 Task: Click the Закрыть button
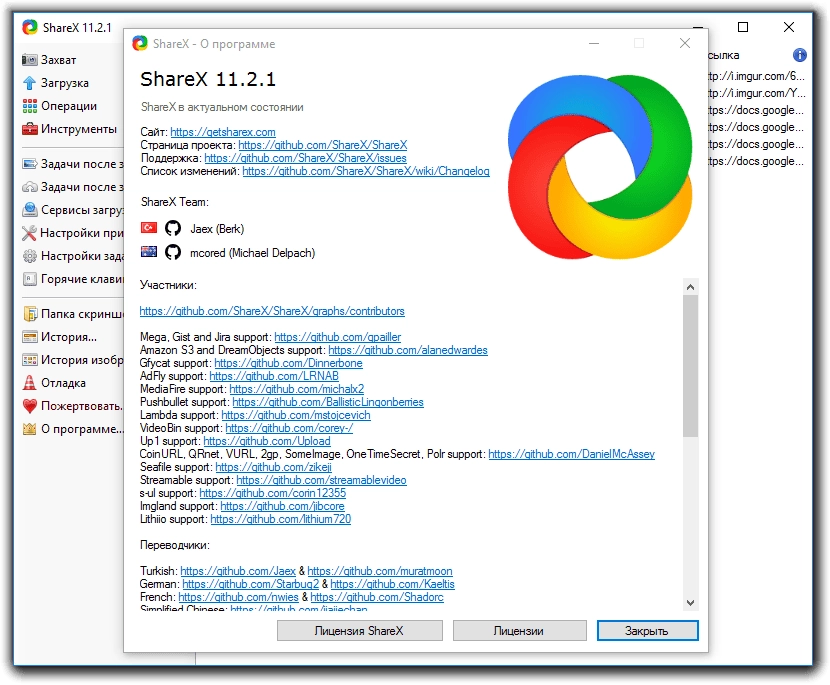pyautogui.click(x=647, y=630)
